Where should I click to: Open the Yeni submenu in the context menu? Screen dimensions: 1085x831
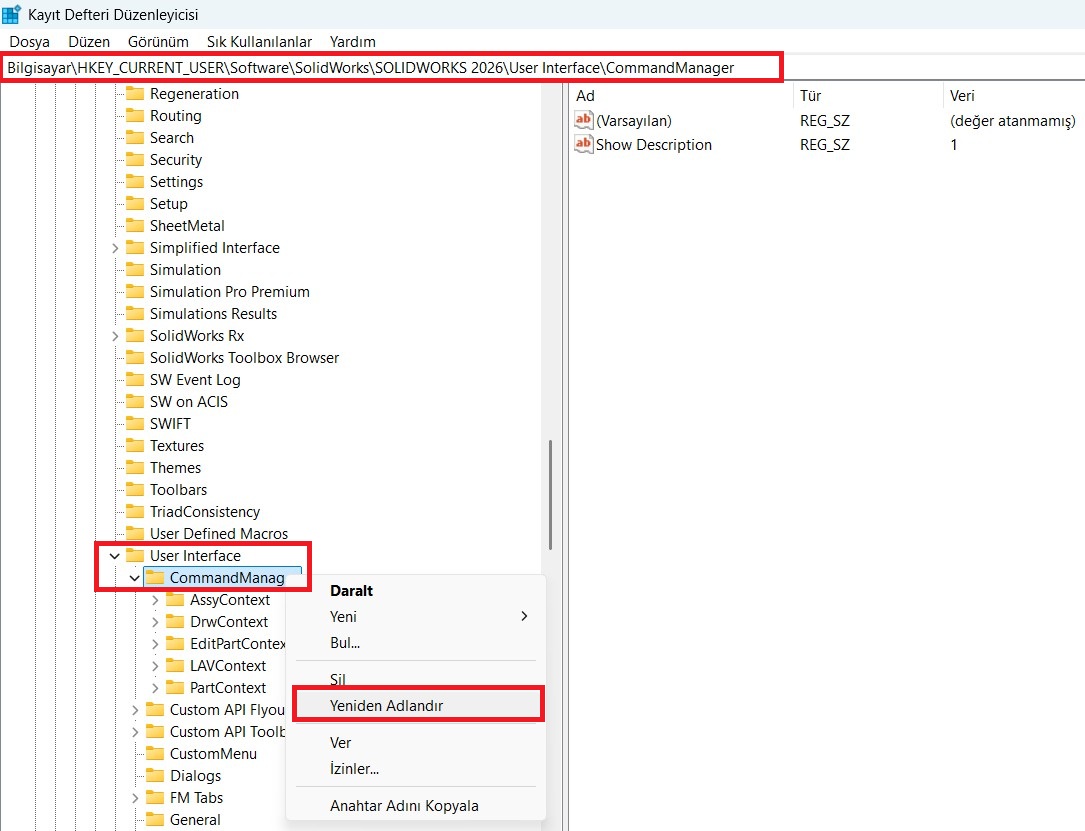click(343, 617)
